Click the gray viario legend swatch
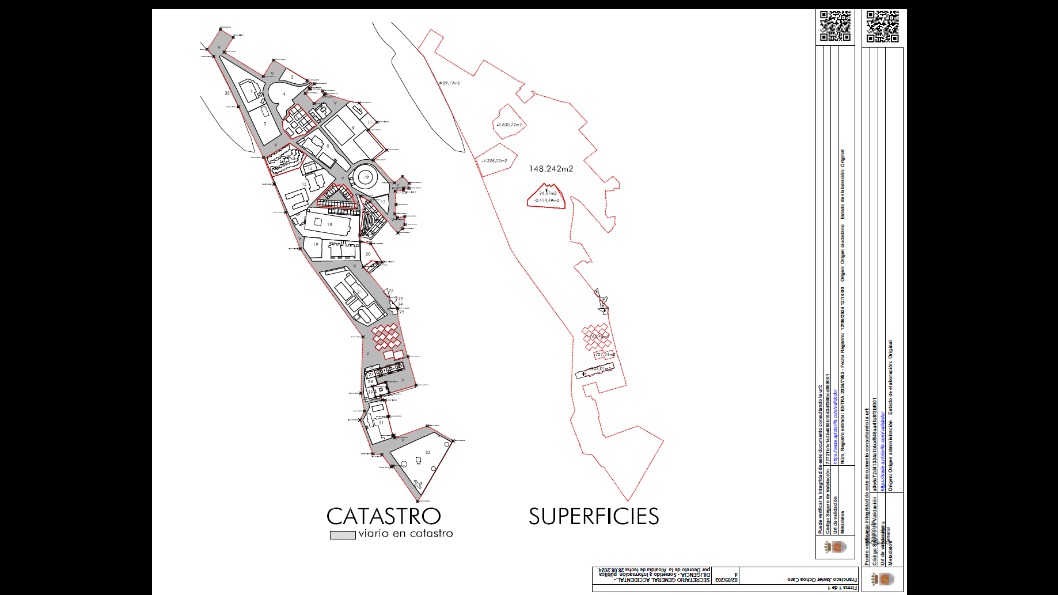The width and height of the screenshot is (1058, 595). tap(341, 536)
